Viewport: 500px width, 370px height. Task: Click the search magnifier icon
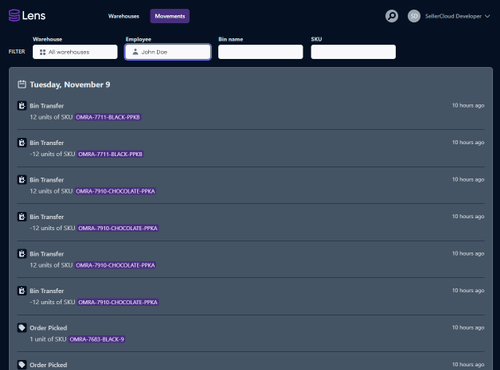click(392, 16)
